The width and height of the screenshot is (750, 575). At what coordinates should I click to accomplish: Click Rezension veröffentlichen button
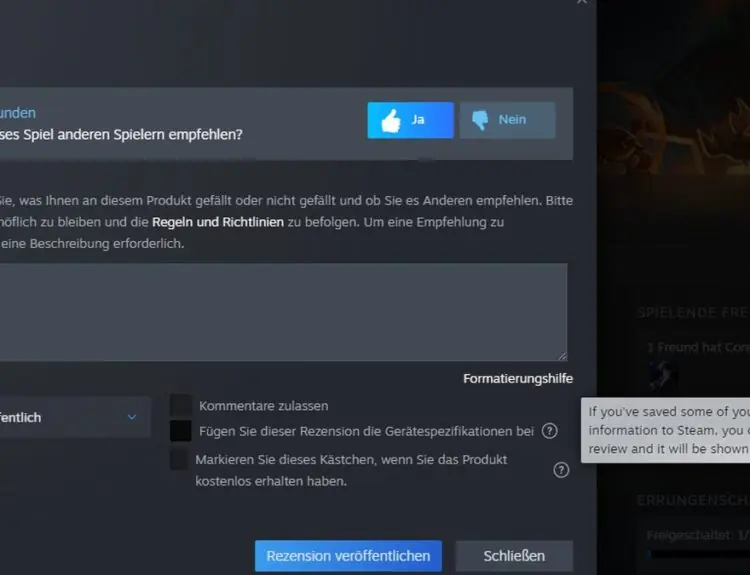[x=348, y=556]
